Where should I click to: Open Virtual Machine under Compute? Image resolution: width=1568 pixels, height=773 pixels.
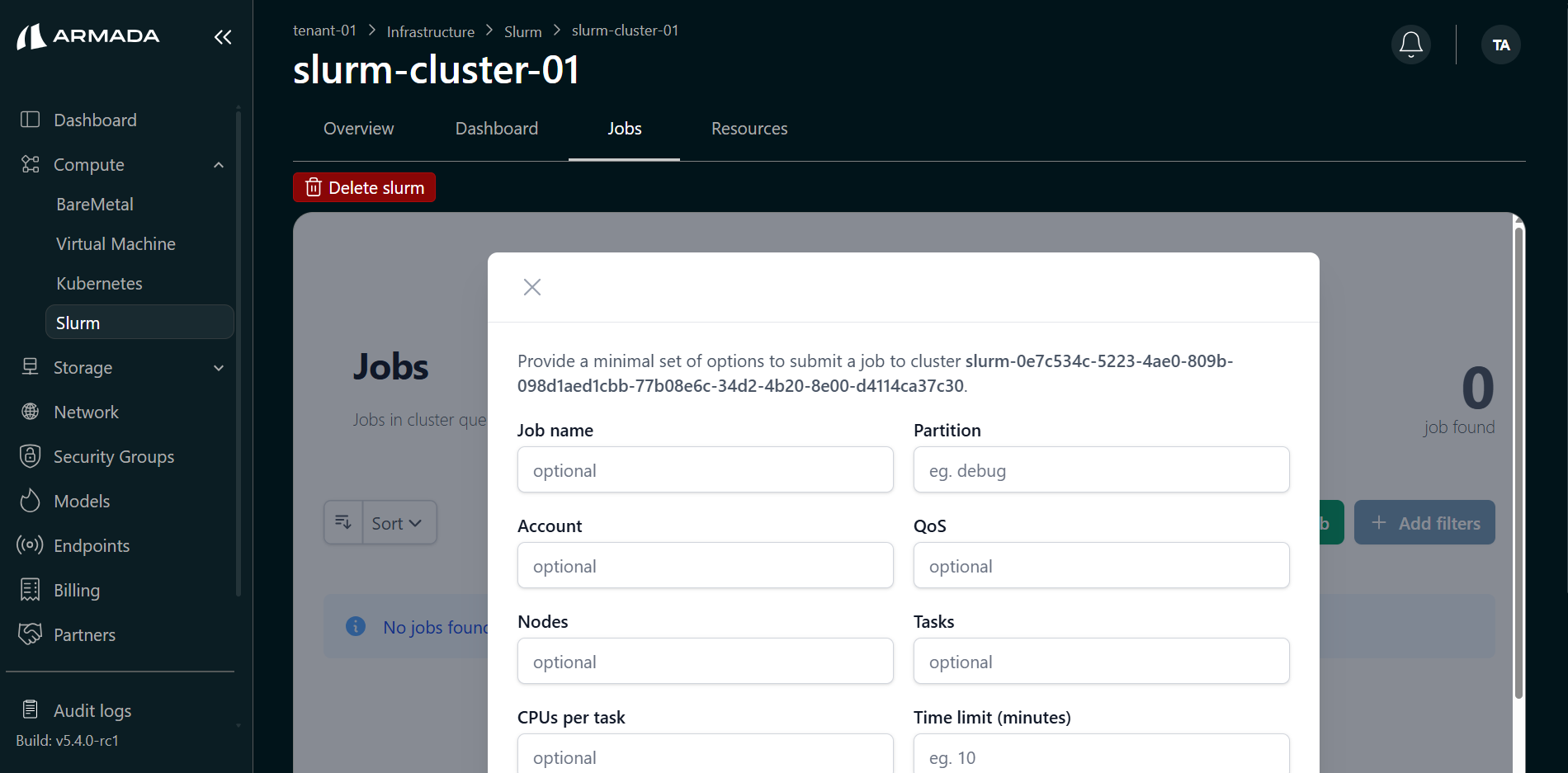(116, 243)
